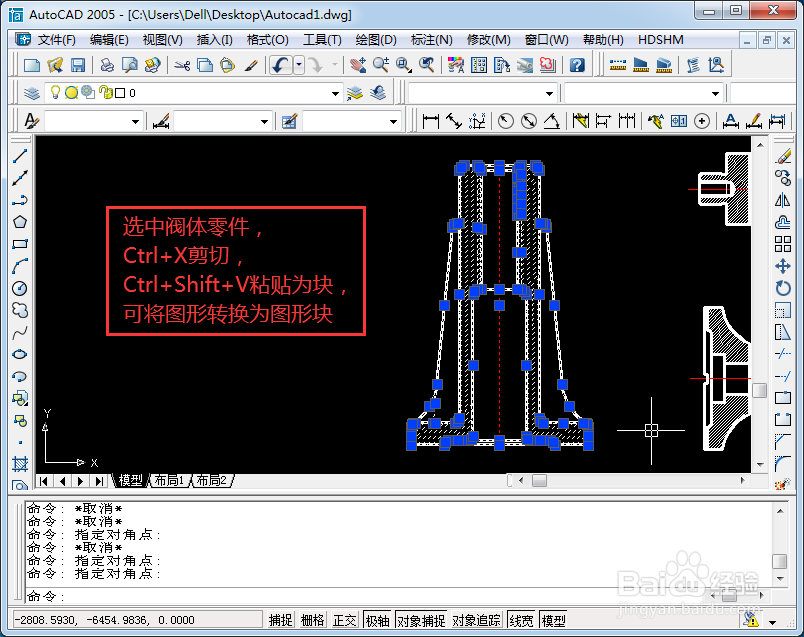Image resolution: width=804 pixels, height=637 pixels.
Task: Click the Radius Dimension tool
Action: [506, 122]
